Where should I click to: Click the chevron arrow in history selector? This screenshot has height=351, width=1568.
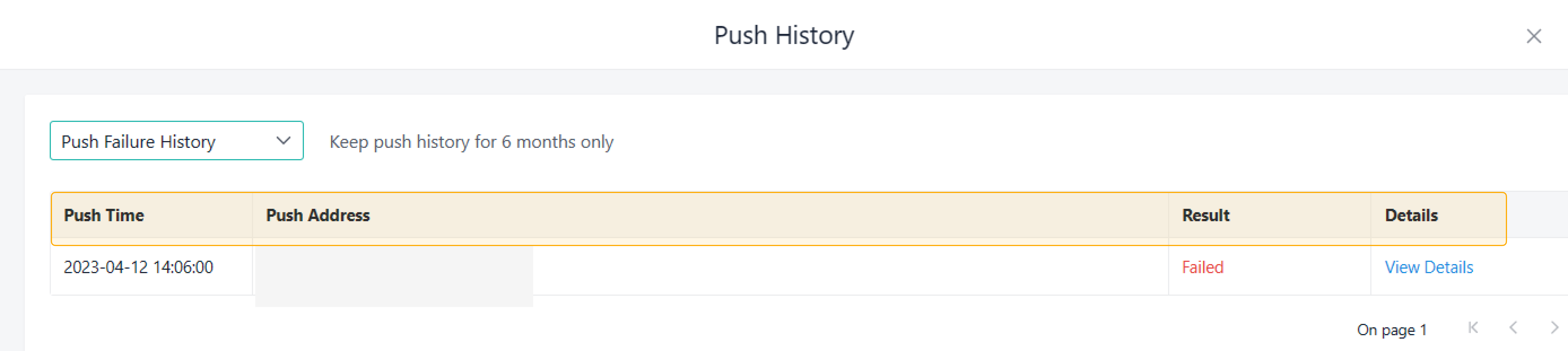(283, 141)
